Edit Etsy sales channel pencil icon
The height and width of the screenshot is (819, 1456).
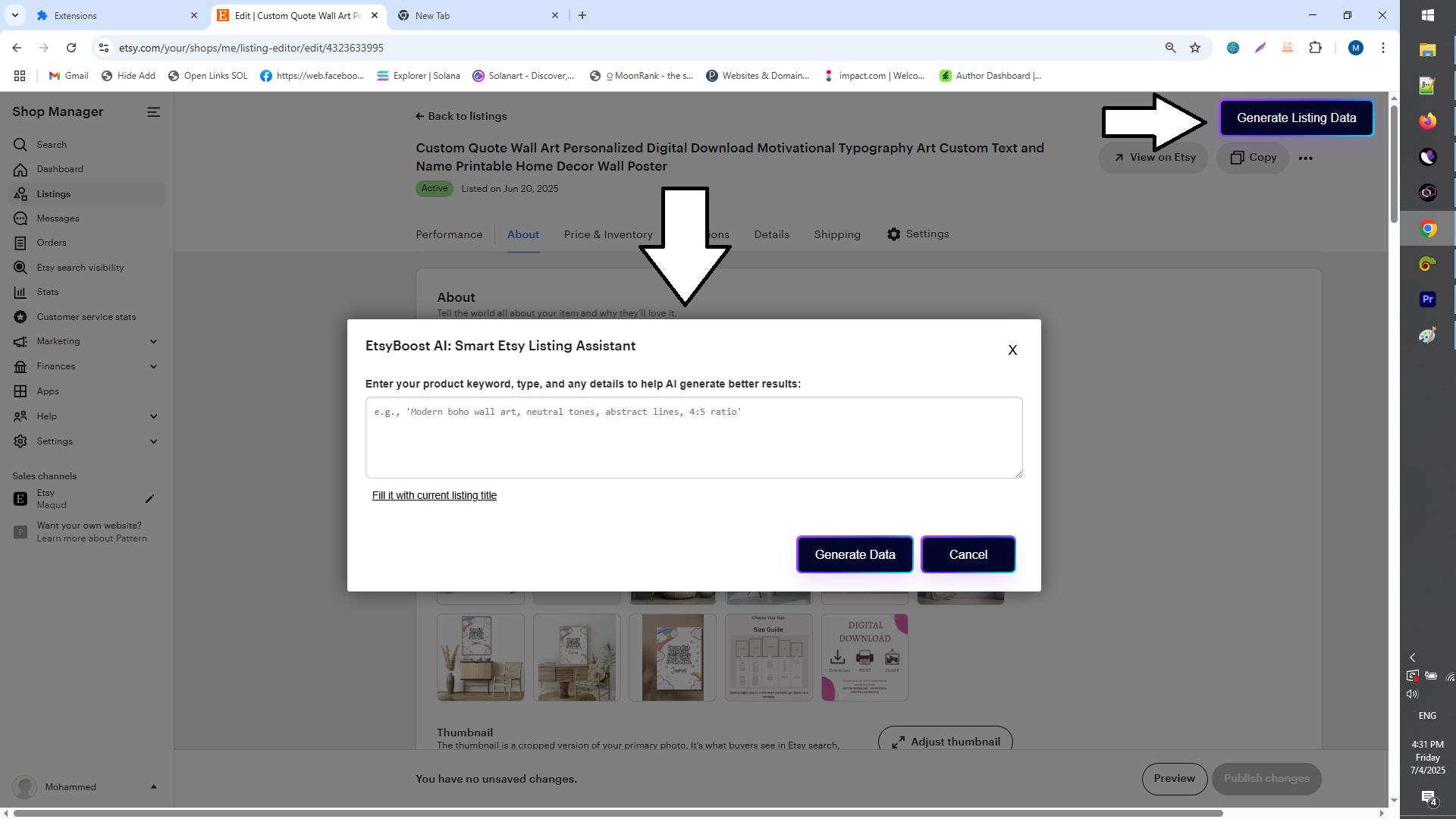tap(149, 499)
